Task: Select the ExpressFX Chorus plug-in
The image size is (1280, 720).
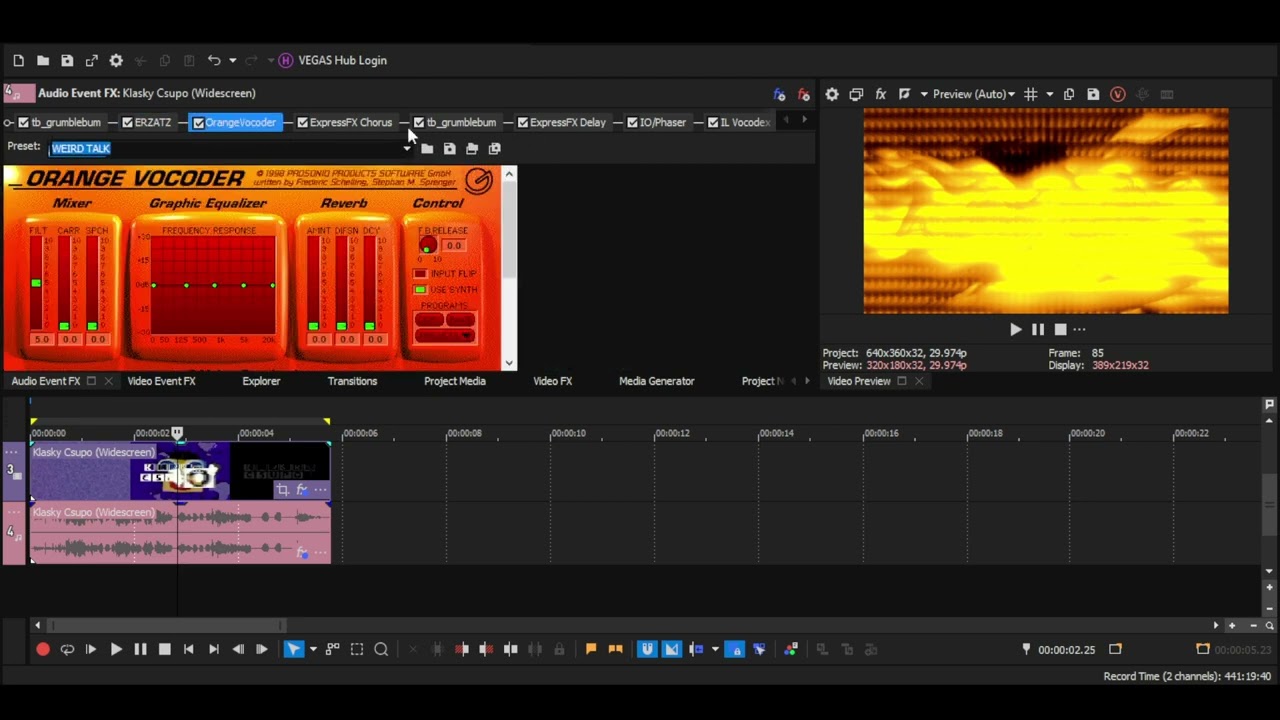Action: (351, 123)
